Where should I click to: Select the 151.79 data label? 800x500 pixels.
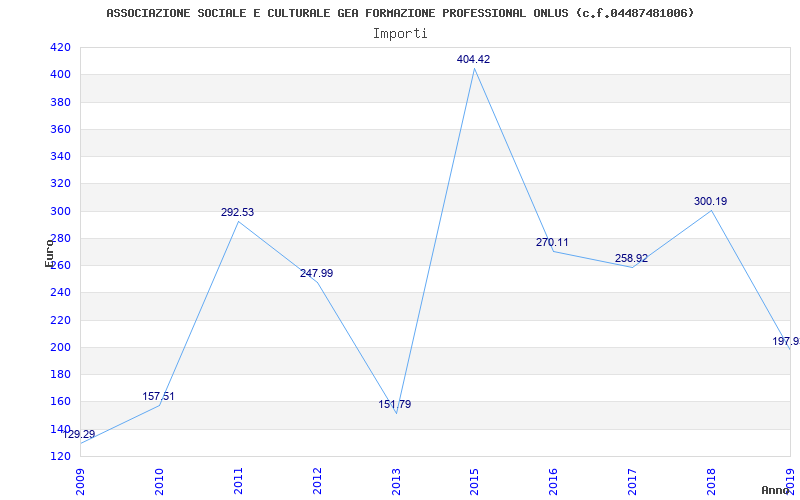[x=394, y=404]
